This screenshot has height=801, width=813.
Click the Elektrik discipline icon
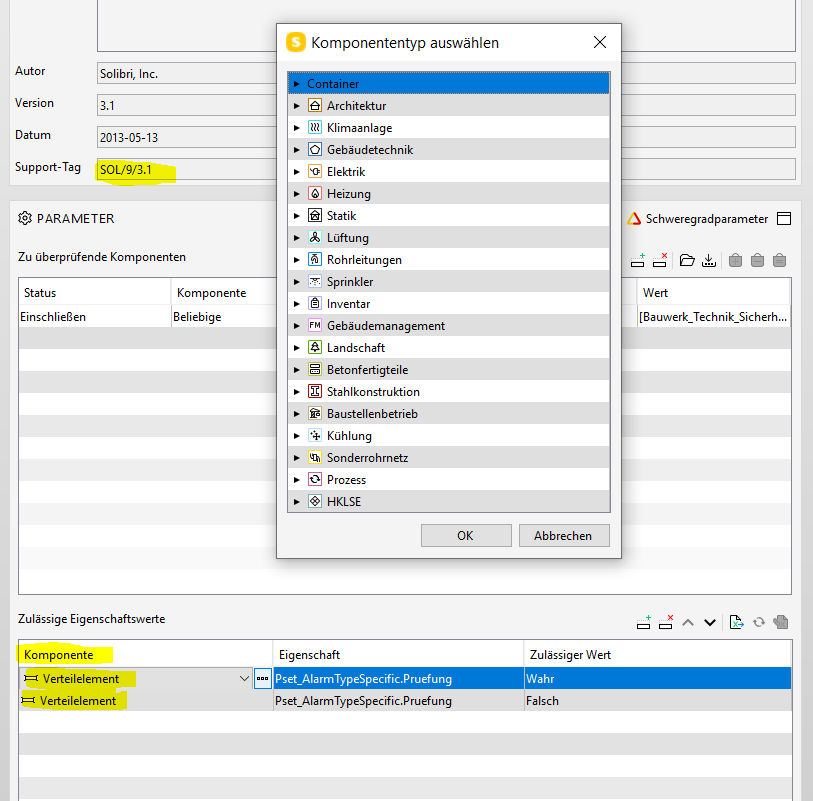pyautogui.click(x=315, y=172)
